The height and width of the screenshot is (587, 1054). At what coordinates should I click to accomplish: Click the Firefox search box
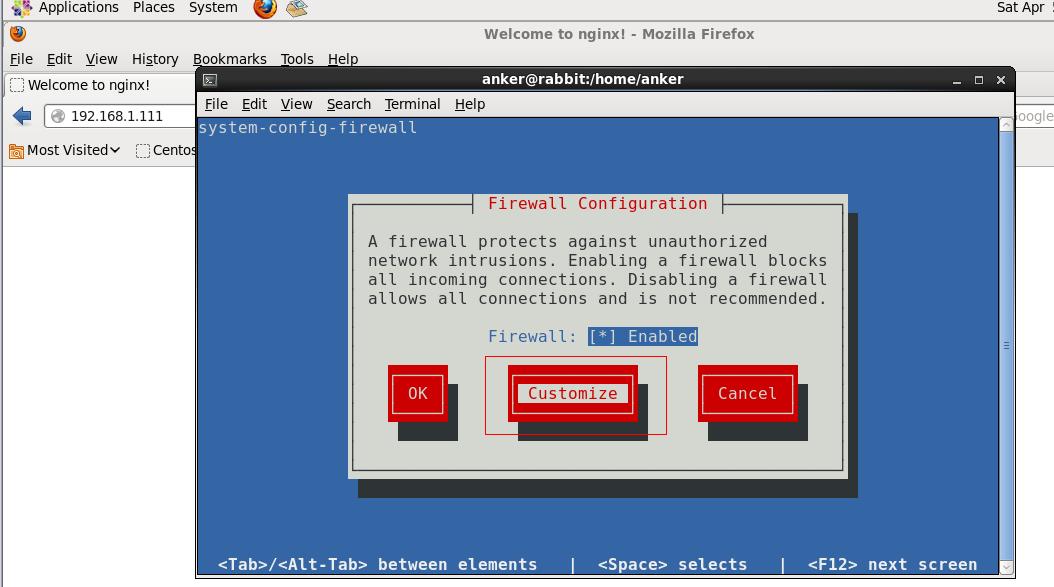point(1035,116)
